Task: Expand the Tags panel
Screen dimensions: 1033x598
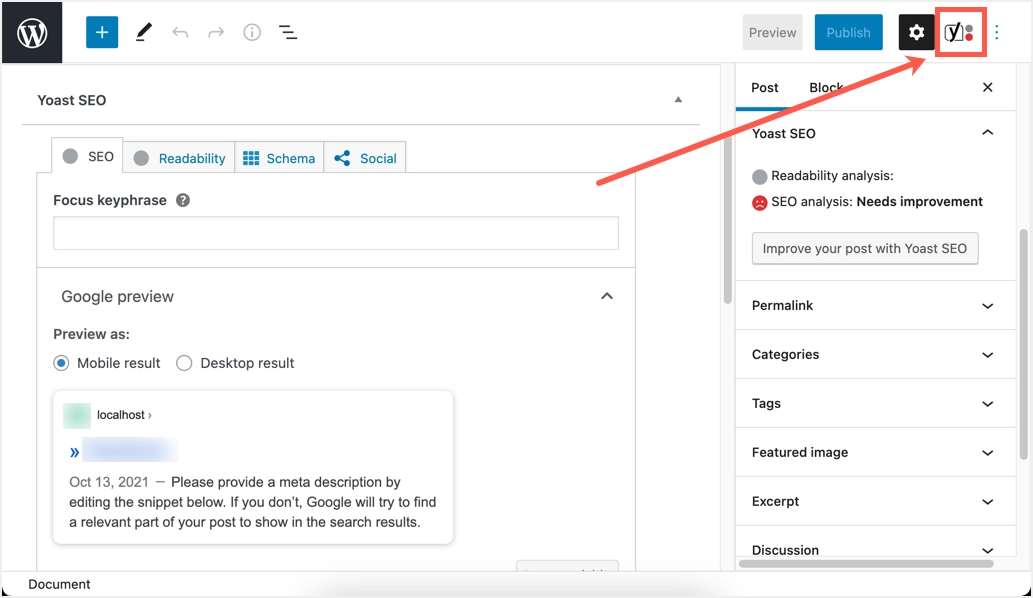Action: (876, 403)
